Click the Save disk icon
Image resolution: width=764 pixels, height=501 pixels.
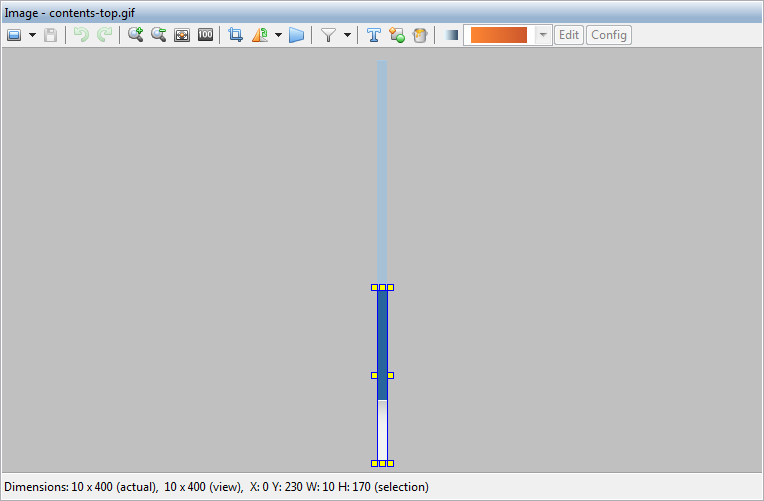point(51,35)
